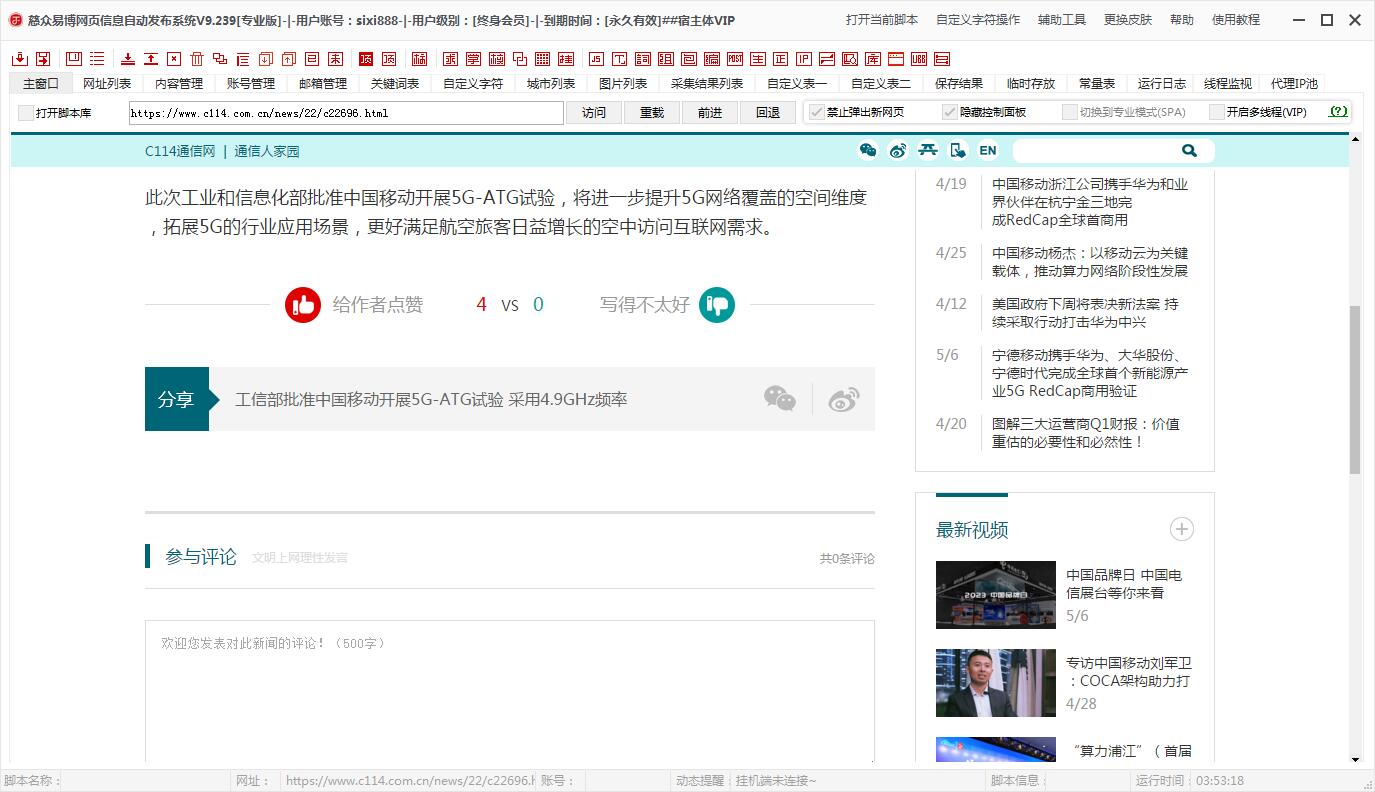This screenshot has height=792, width=1375.
Task: Click the page vertical scrollbar thumb
Action: [1355, 389]
